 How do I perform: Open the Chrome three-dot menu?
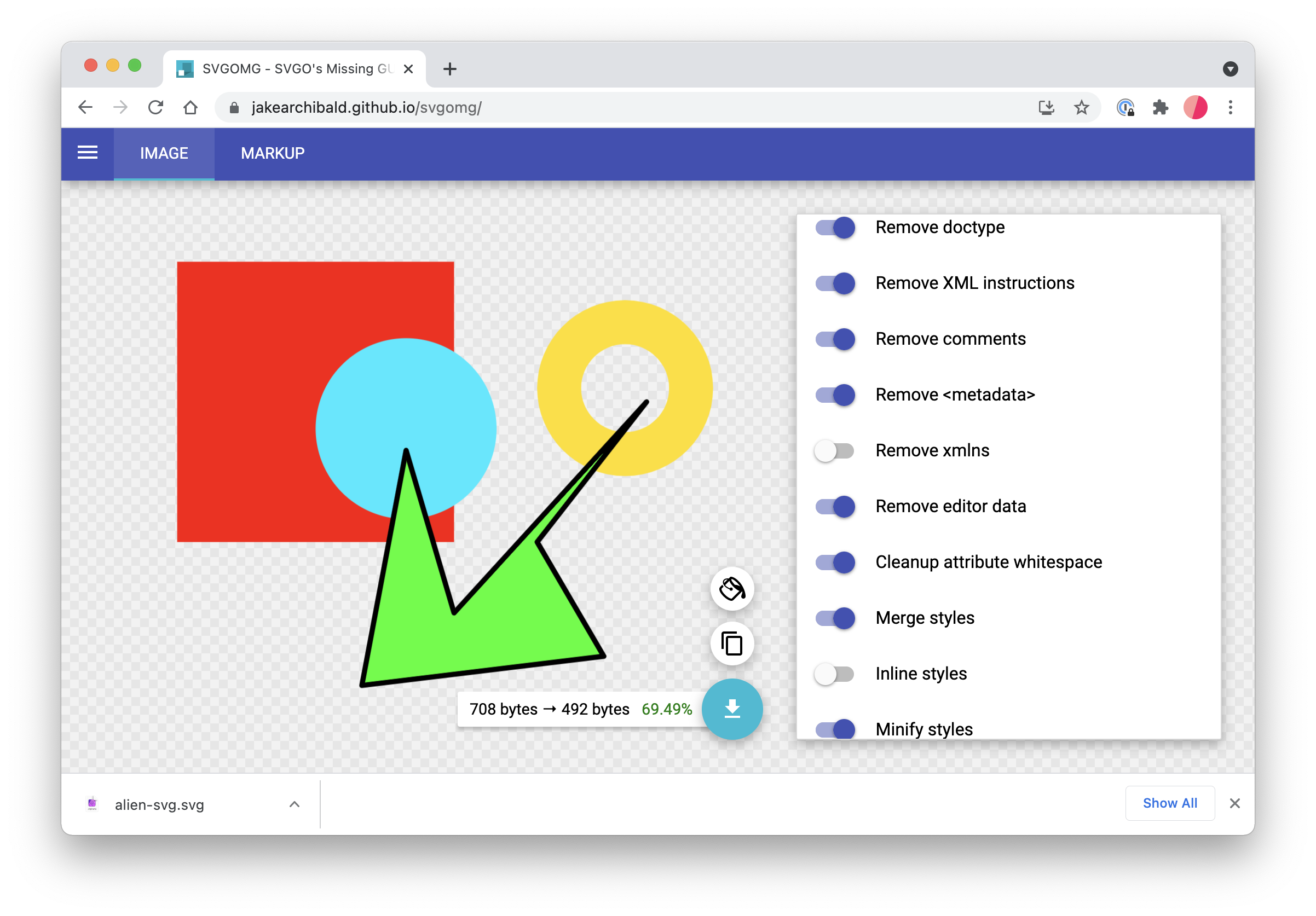[1230, 107]
